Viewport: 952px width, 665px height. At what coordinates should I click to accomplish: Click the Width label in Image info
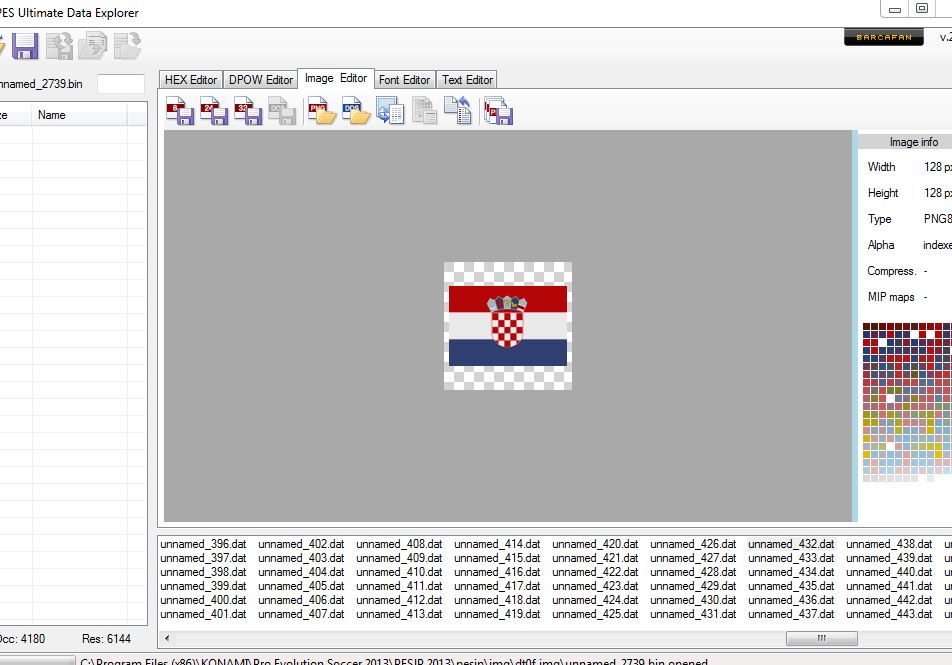882,167
